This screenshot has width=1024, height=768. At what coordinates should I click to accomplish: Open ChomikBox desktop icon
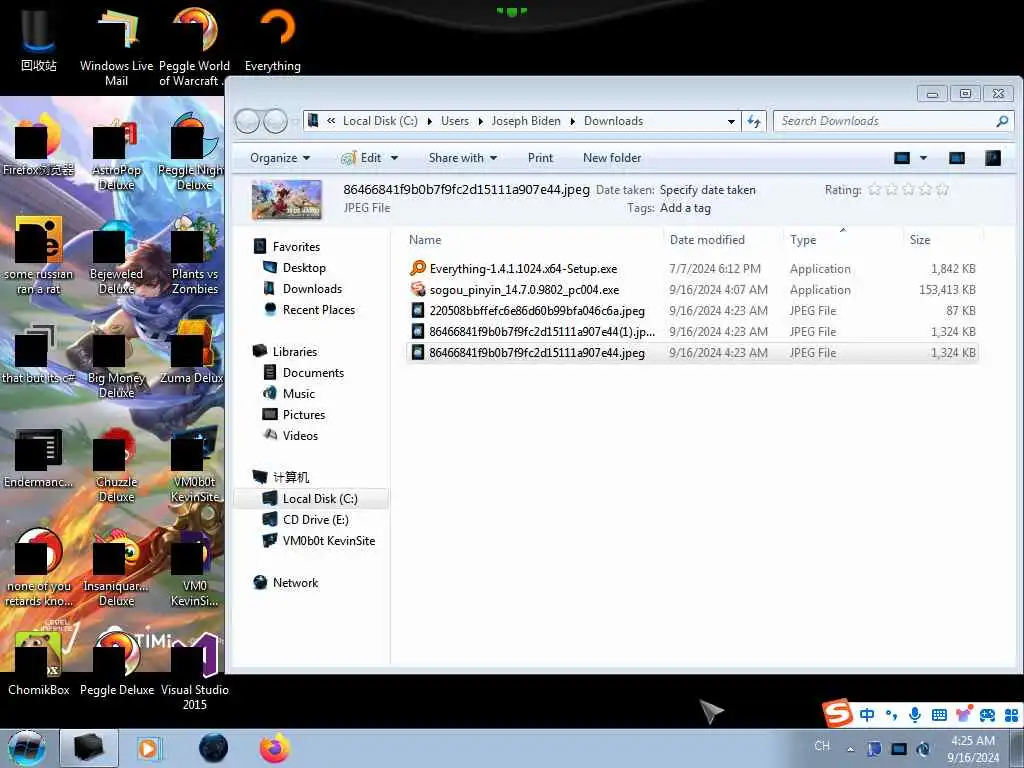pyautogui.click(x=38, y=663)
